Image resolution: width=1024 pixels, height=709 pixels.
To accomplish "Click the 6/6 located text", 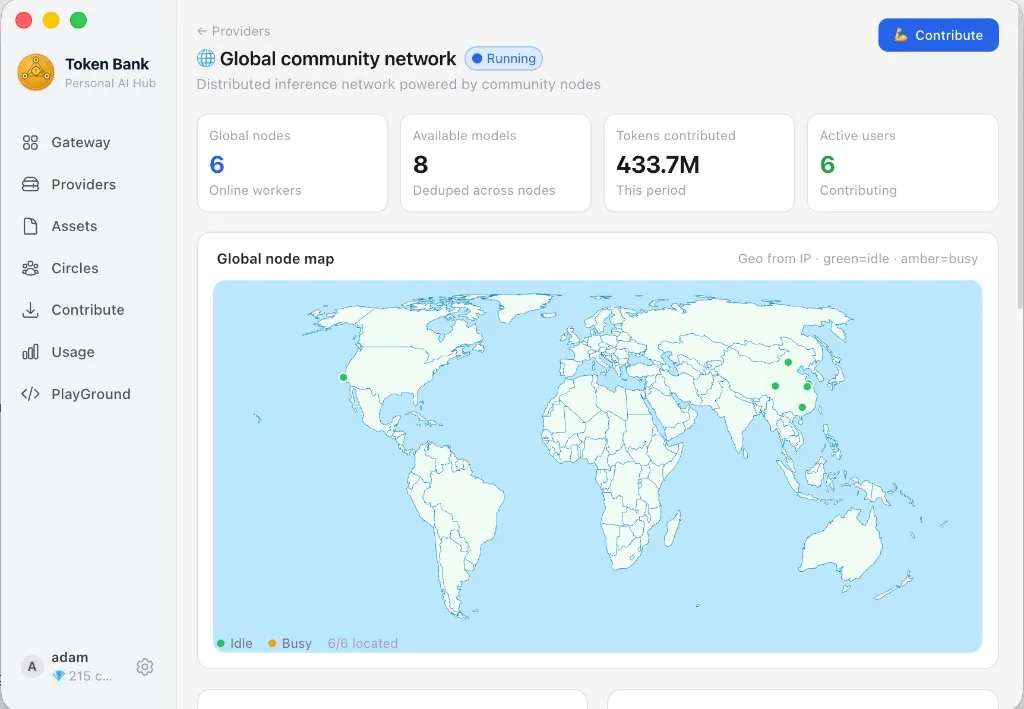I will pos(362,644).
